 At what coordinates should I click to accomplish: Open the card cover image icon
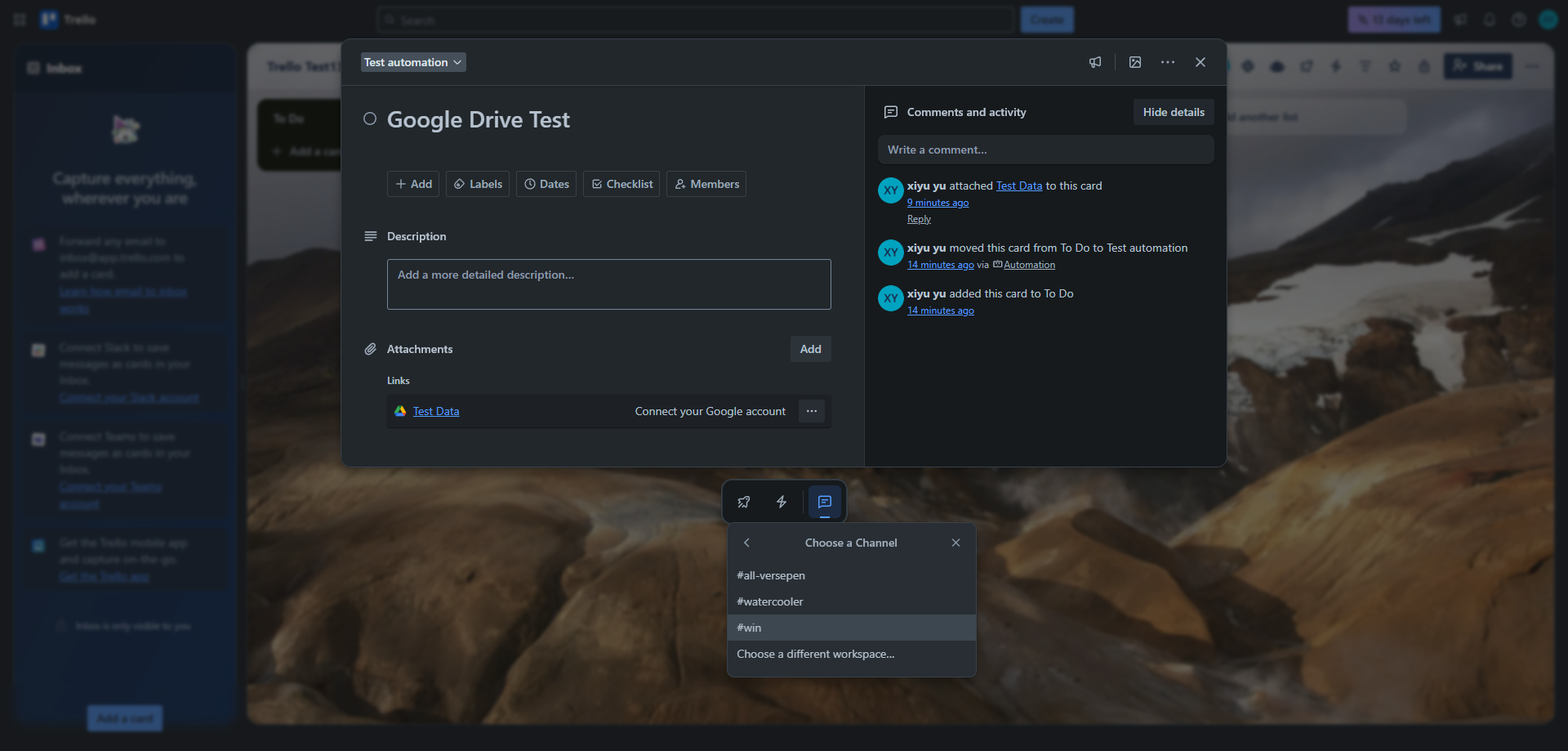(x=1135, y=62)
